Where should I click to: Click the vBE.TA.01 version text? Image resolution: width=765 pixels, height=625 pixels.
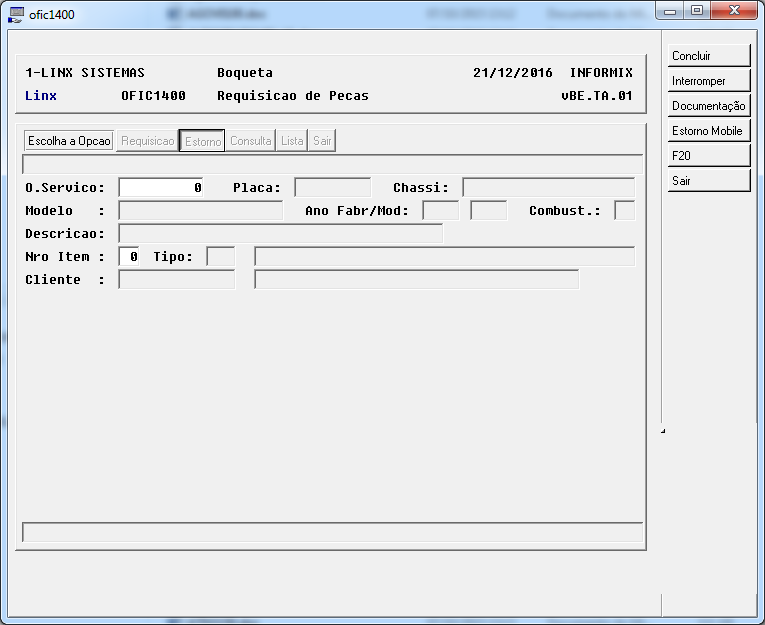597,96
